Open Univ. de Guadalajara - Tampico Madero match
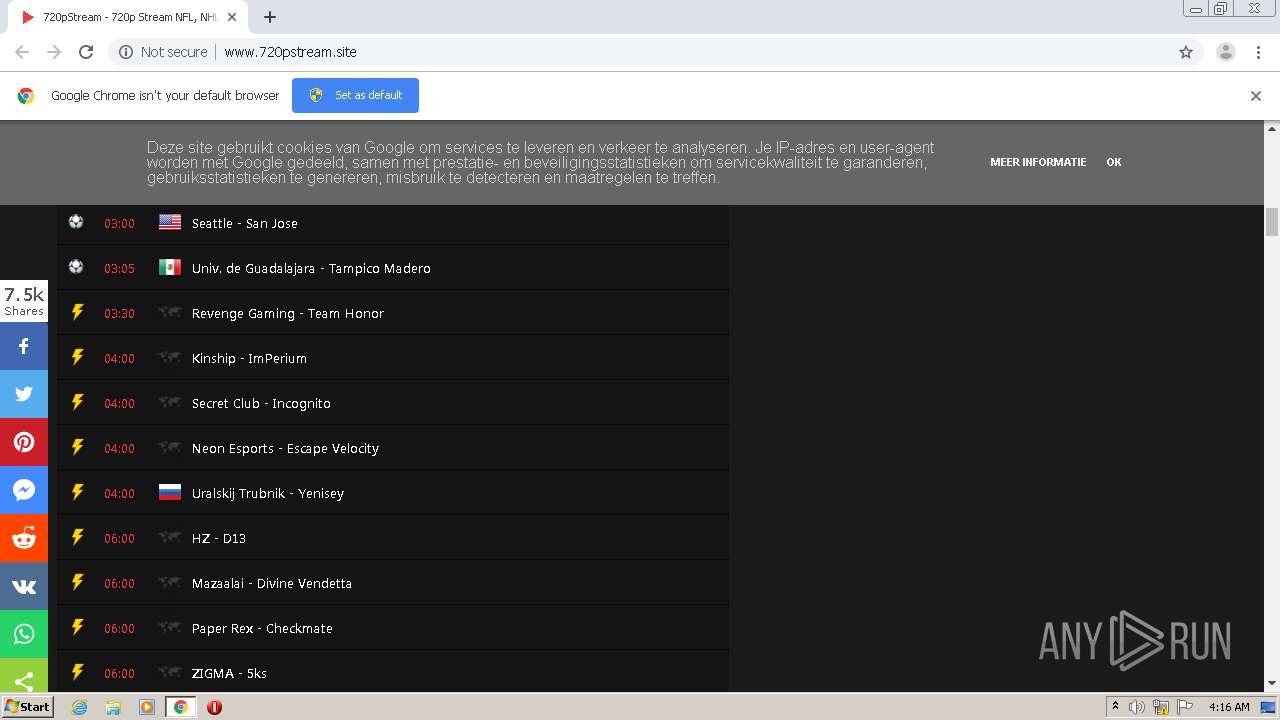This screenshot has width=1280, height=720. coord(311,268)
